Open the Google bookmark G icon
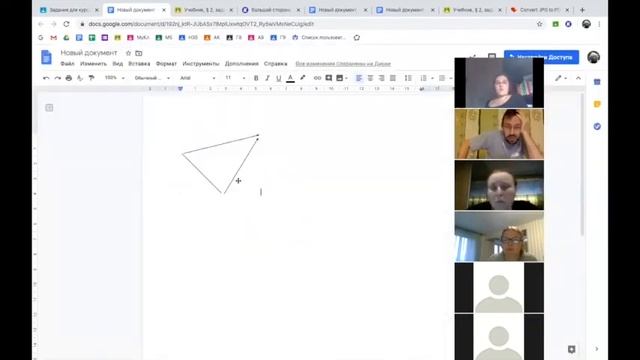Screen dimensions: 640x360 (x=40, y=38)
